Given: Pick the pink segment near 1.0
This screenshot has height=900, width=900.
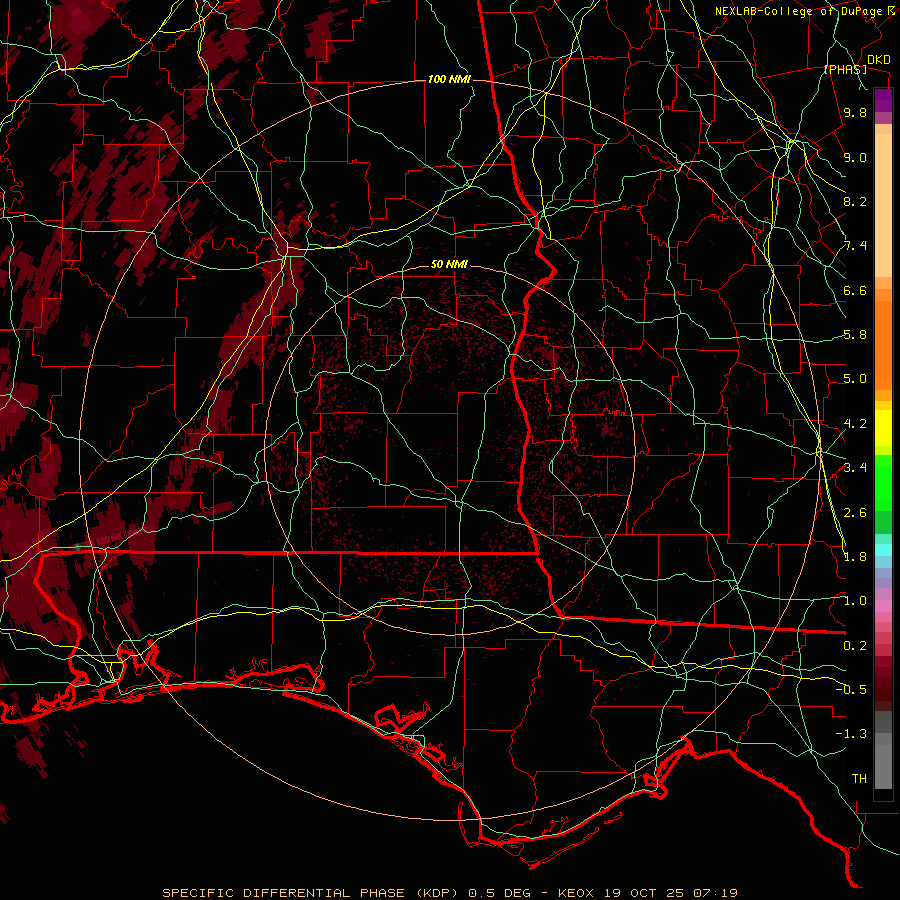Looking at the screenshot, I should click(x=883, y=605).
